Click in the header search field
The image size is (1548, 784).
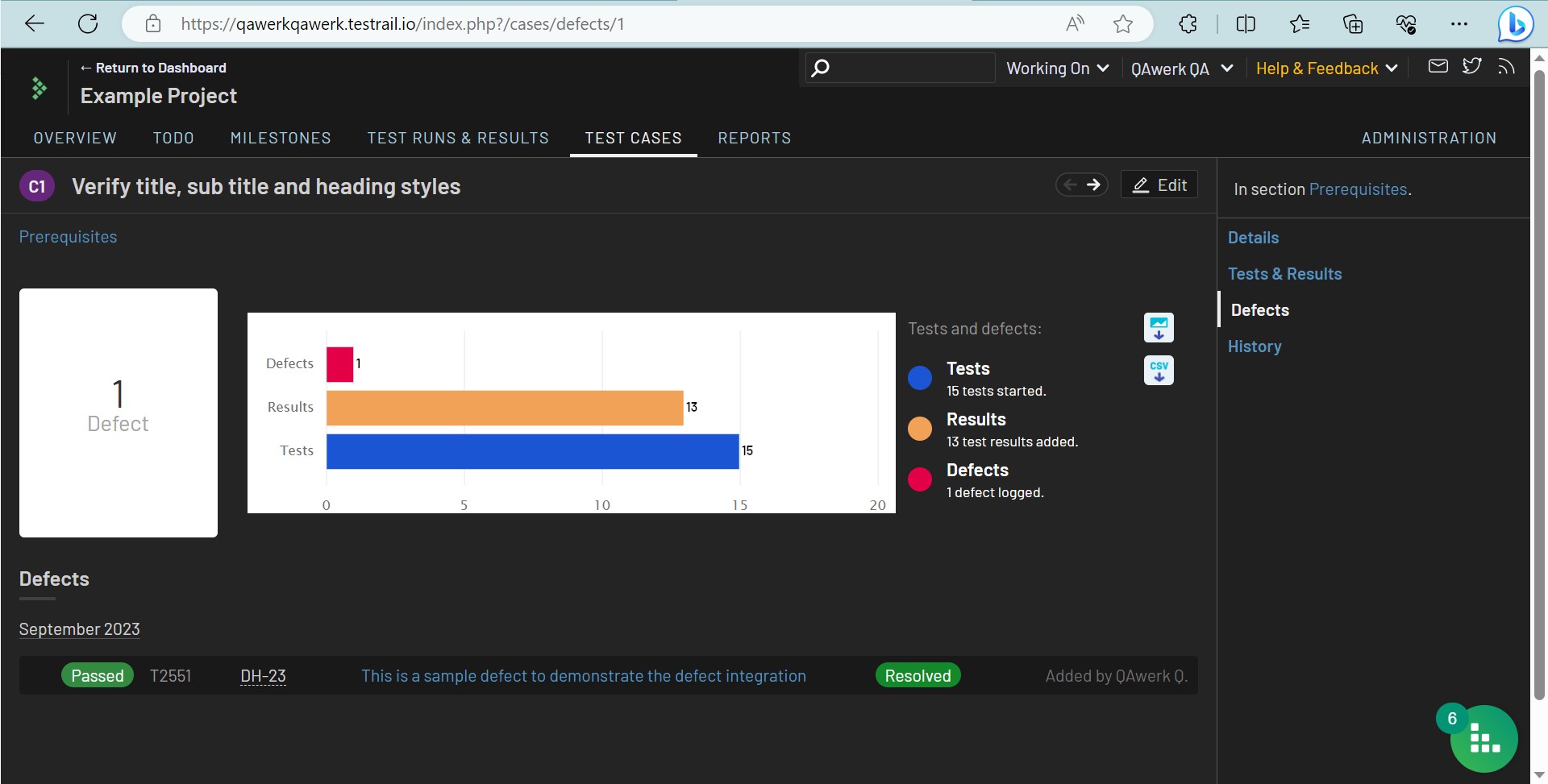click(900, 68)
